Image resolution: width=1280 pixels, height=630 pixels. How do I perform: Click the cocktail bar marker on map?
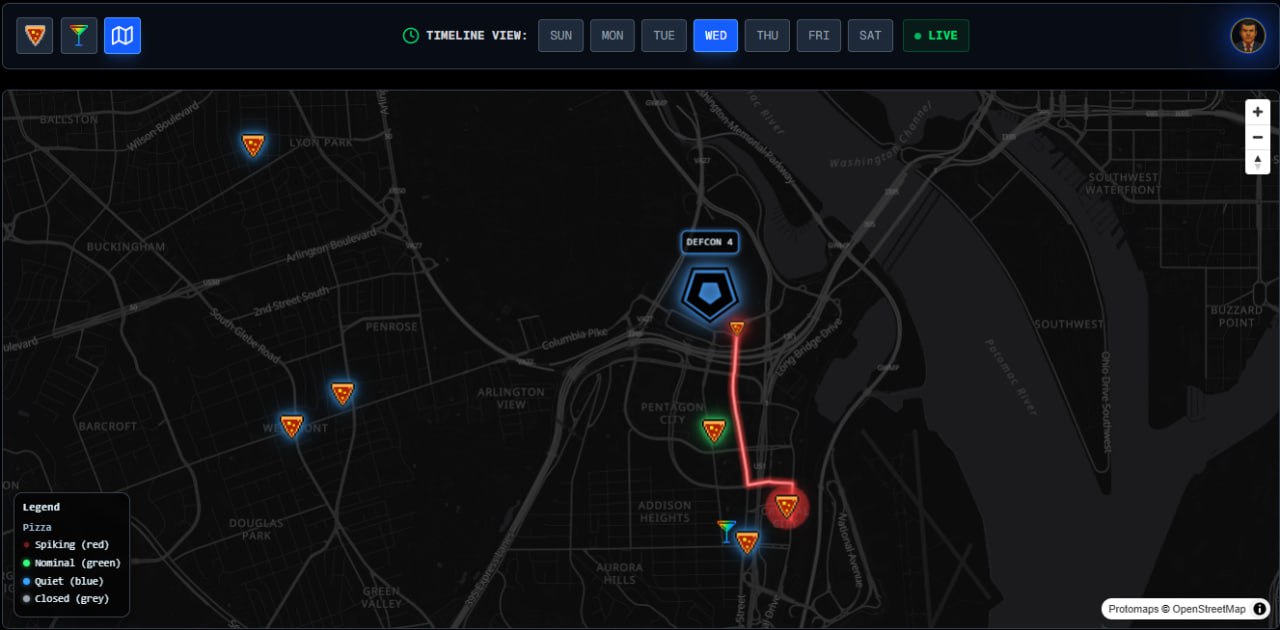click(x=727, y=531)
